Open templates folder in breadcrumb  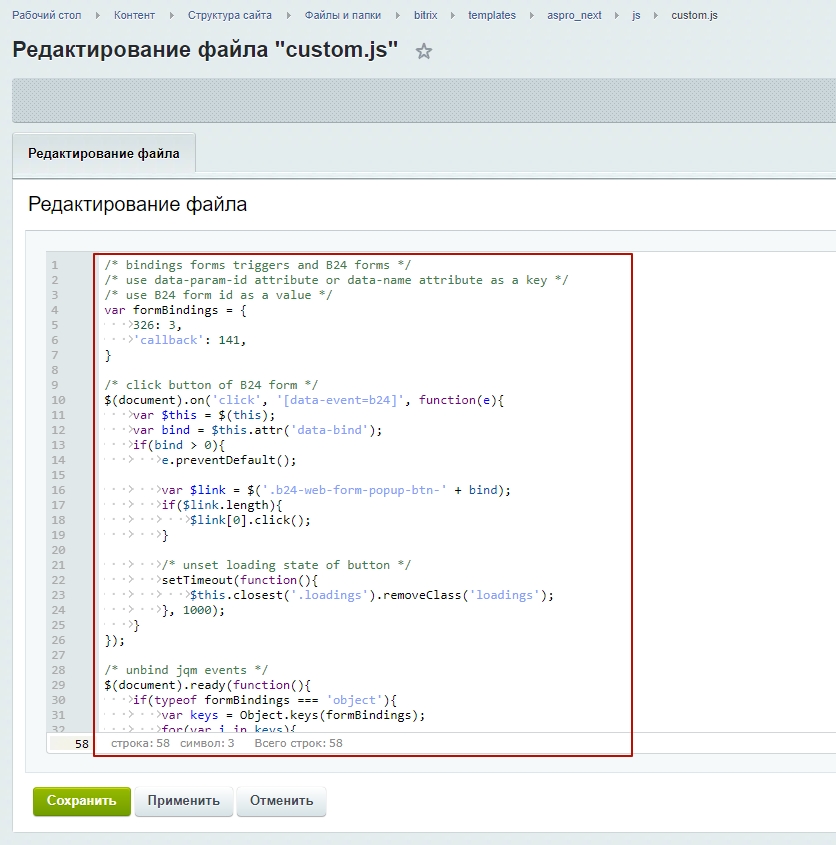click(x=492, y=15)
